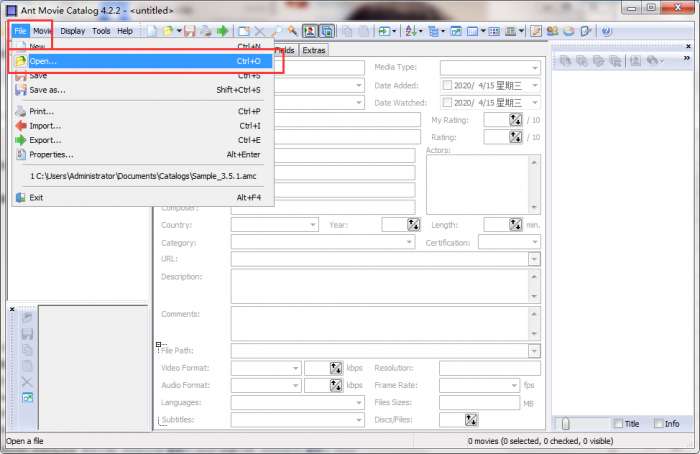Click the print icon in toolbar
Viewport: 700px width, 454px height.
pos(205,31)
